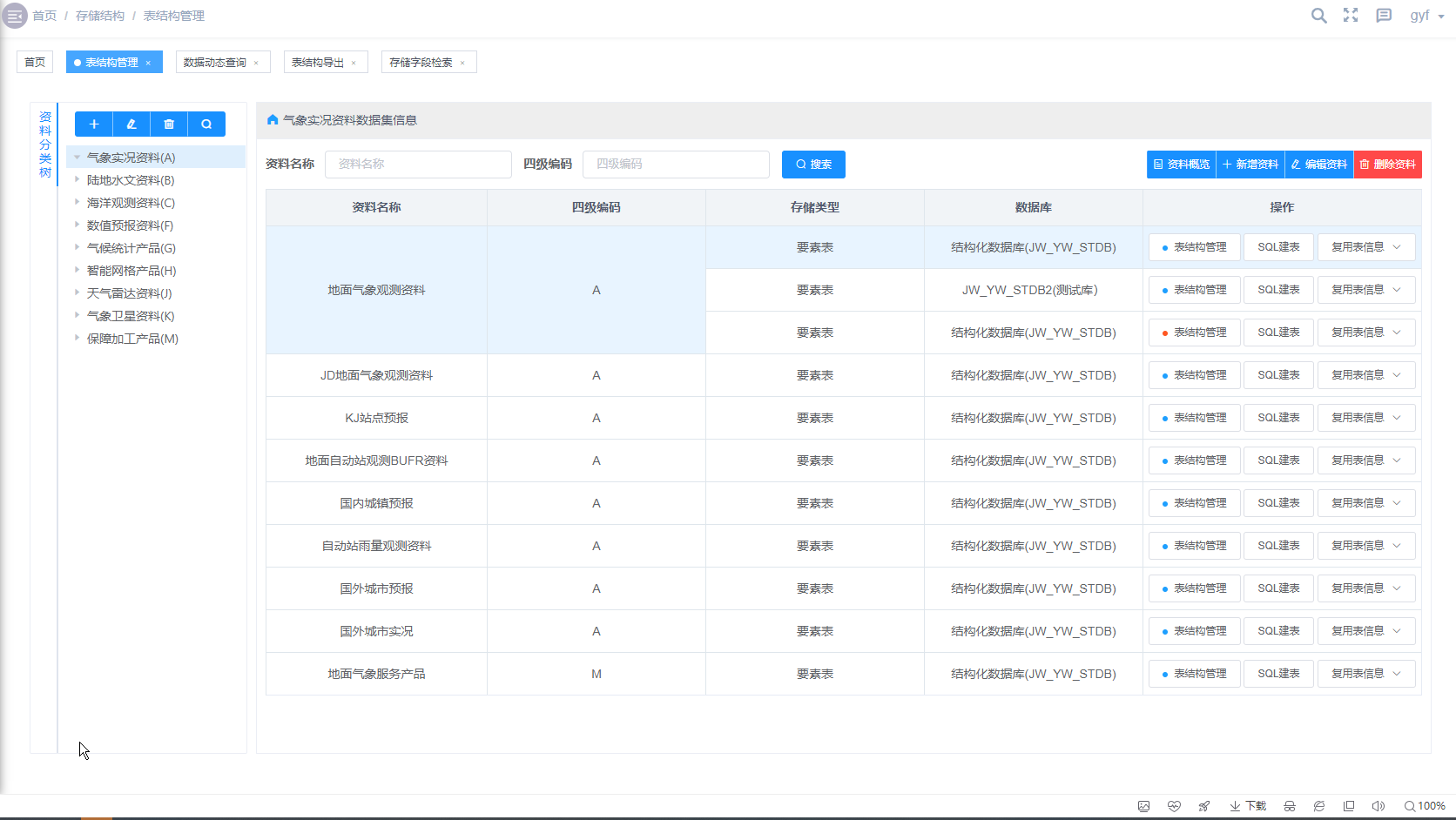Select 保障加工产品(M) in the tree
Screen dimensions: 1456x820
click(132, 339)
